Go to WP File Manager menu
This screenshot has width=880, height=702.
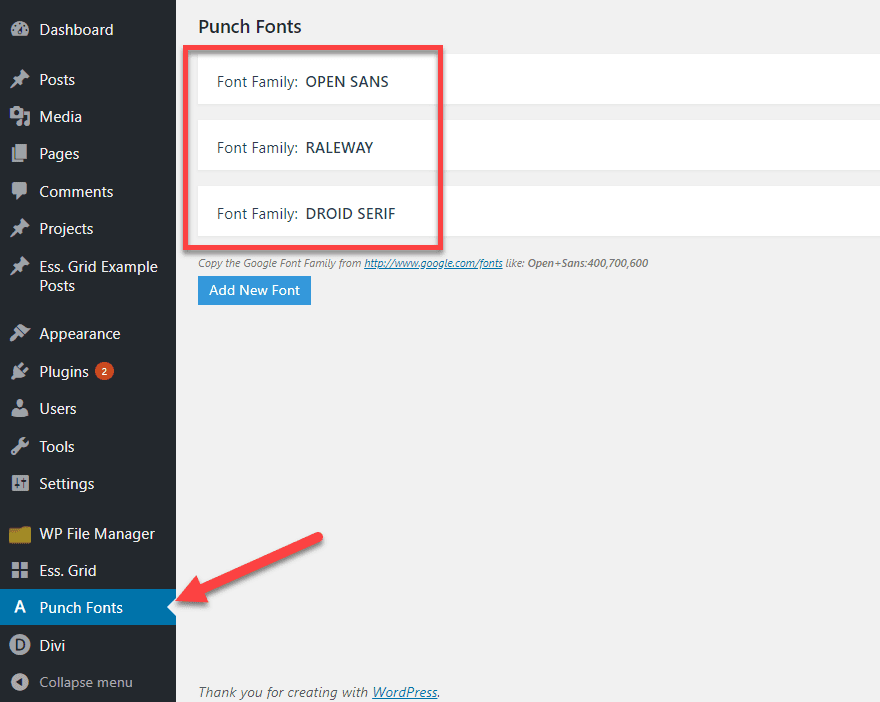97,534
